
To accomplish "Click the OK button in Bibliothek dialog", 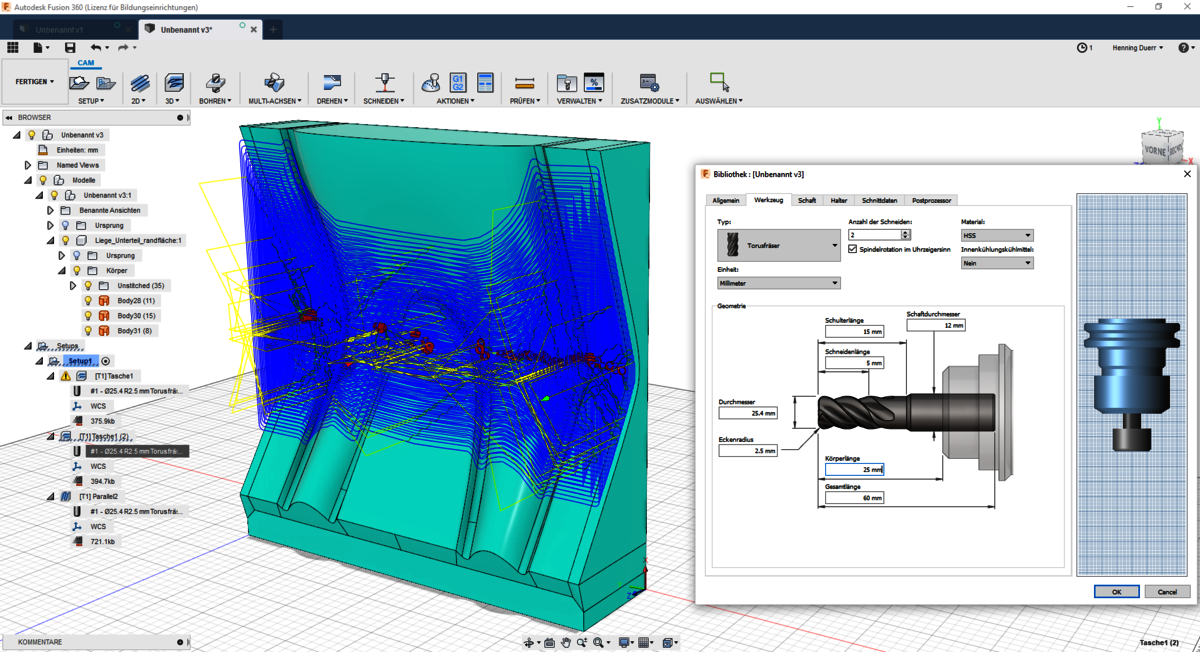I will [1116, 591].
